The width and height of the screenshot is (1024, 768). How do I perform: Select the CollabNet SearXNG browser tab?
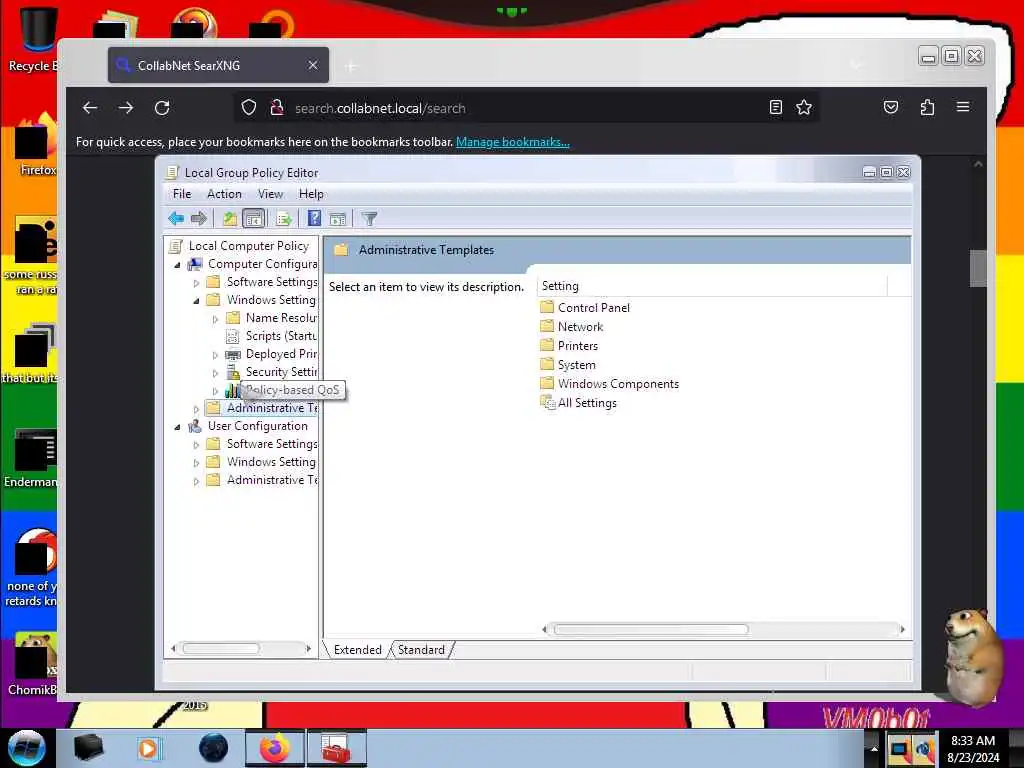[x=218, y=65]
